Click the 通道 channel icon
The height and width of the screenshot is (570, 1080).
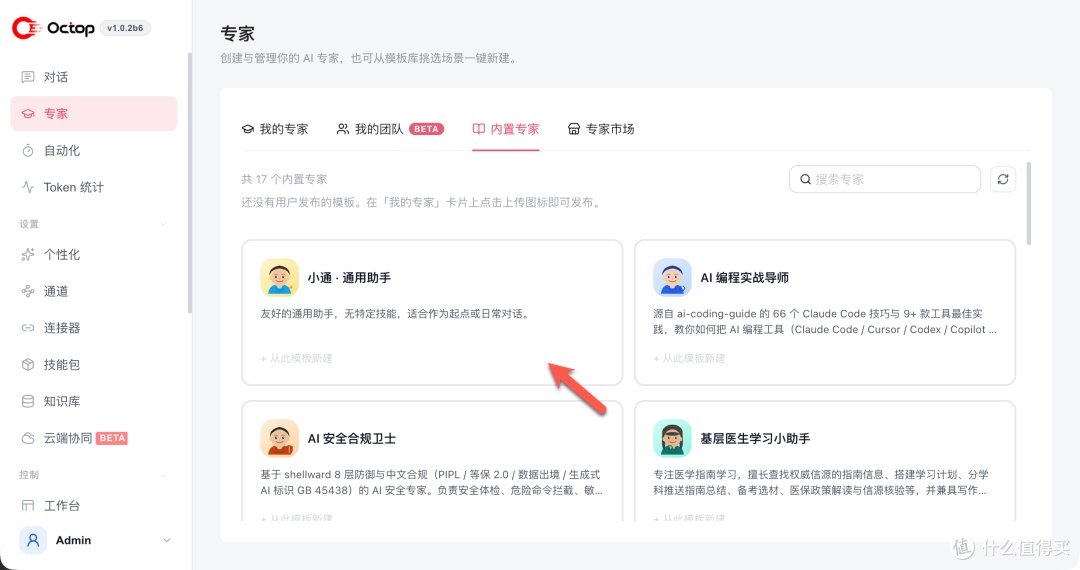pyautogui.click(x=28, y=291)
